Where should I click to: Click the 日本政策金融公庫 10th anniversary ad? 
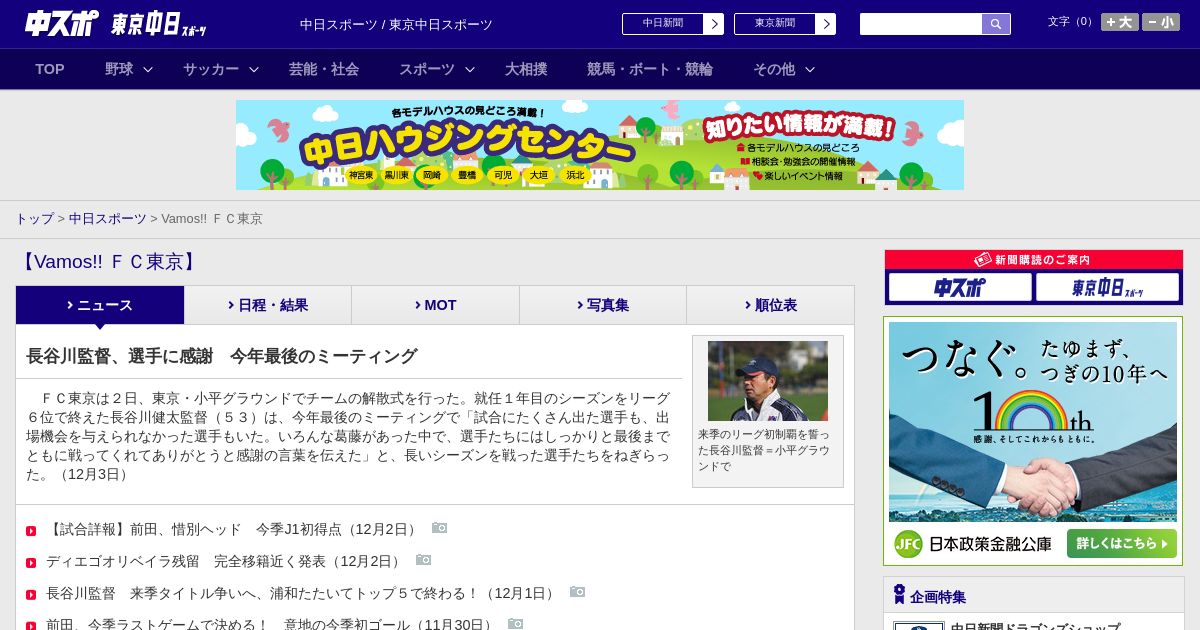click(1033, 441)
